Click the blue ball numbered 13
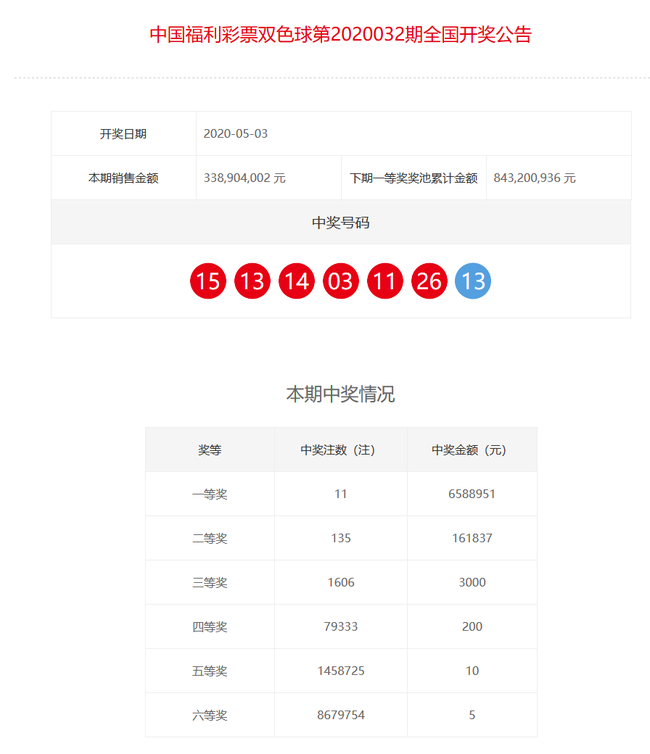Screen dimensions: 650x754 pyautogui.click(x=473, y=281)
